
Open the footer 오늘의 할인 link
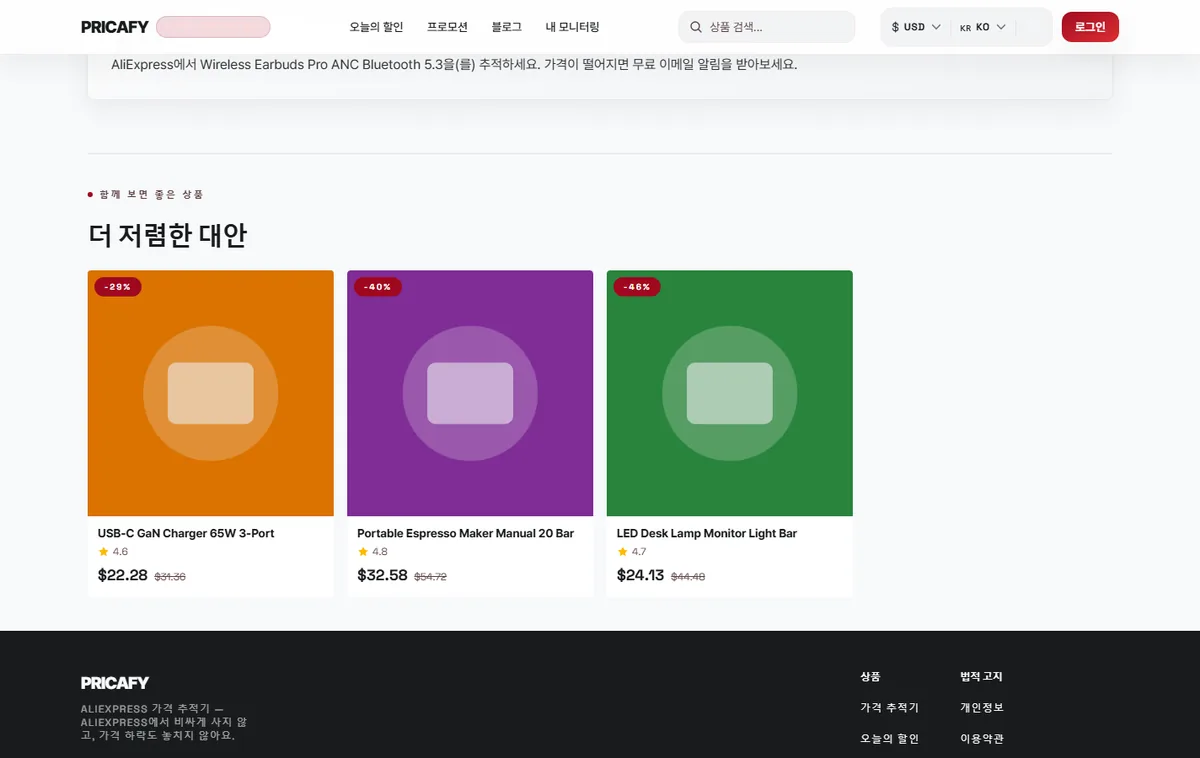coord(889,739)
